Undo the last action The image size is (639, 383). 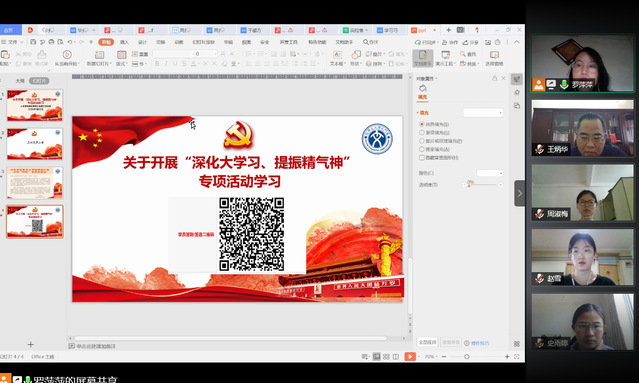(70, 42)
